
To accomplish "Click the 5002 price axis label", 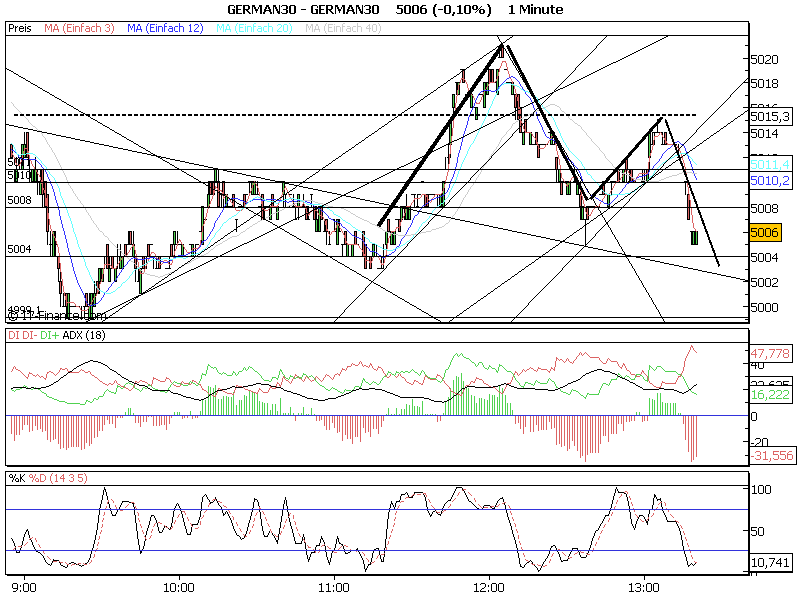I will pyautogui.click(x=765, y=282).
